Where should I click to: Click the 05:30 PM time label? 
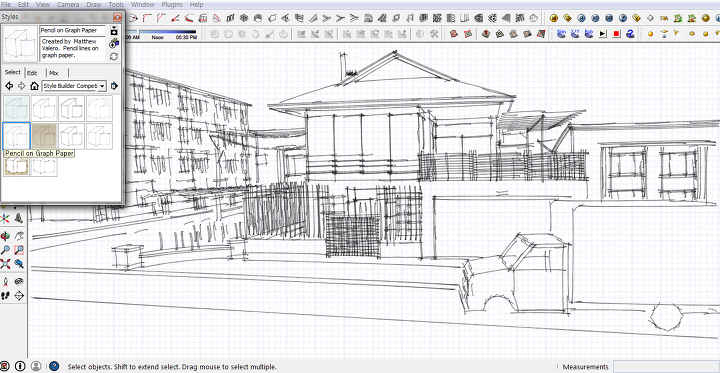[186, 38]
